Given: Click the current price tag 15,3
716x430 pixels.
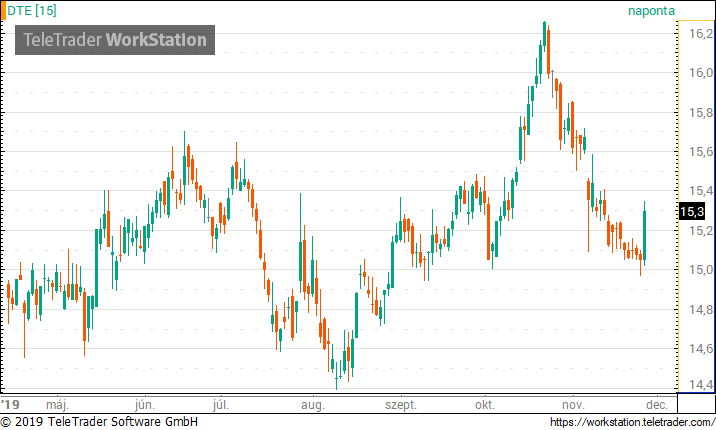Looking at the screenshot, I should [692, 211].
